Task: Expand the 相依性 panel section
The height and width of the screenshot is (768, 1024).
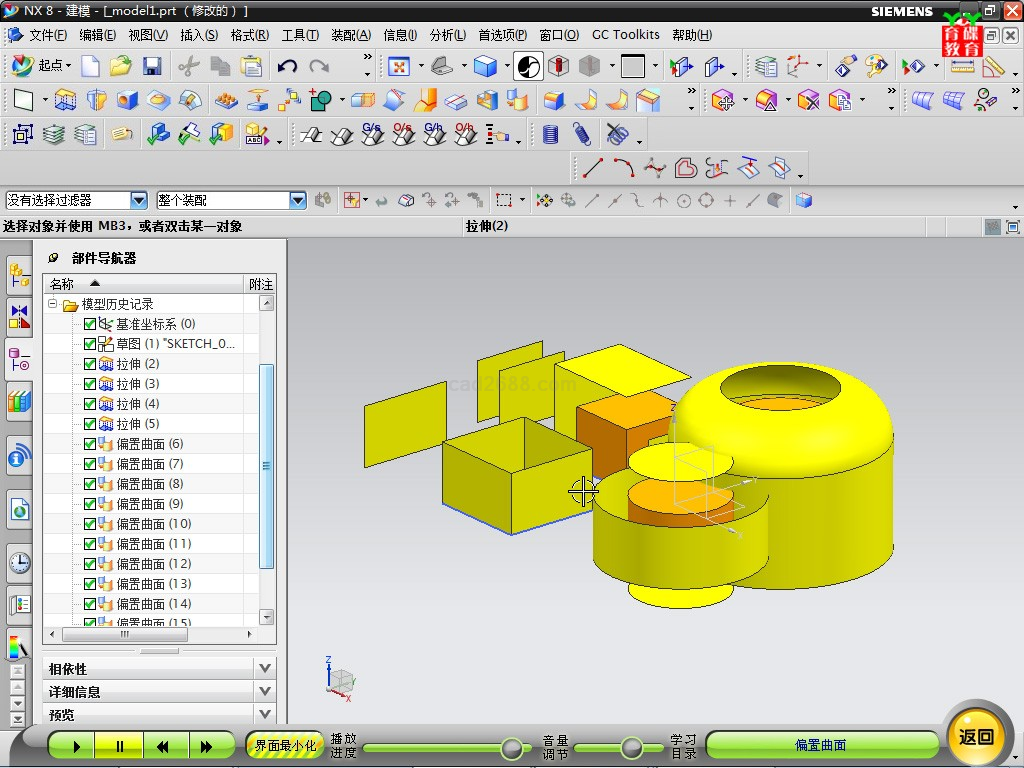Action: pyautogui.click(x=264, y=669)
